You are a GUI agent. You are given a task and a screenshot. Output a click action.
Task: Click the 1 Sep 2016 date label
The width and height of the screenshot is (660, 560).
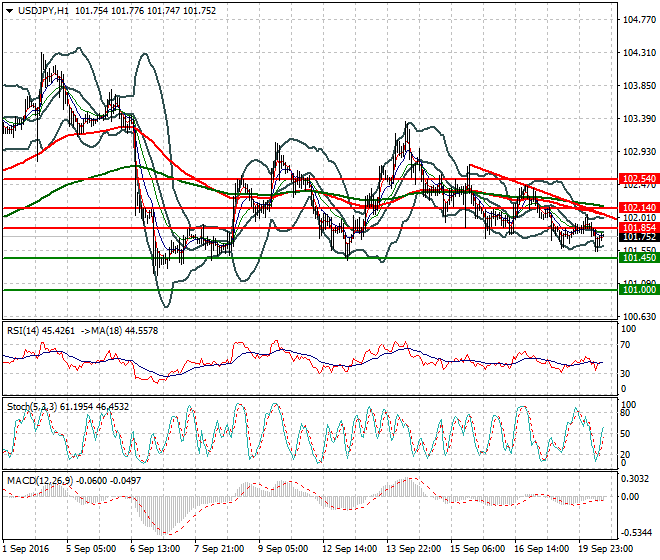pos(27,549)
